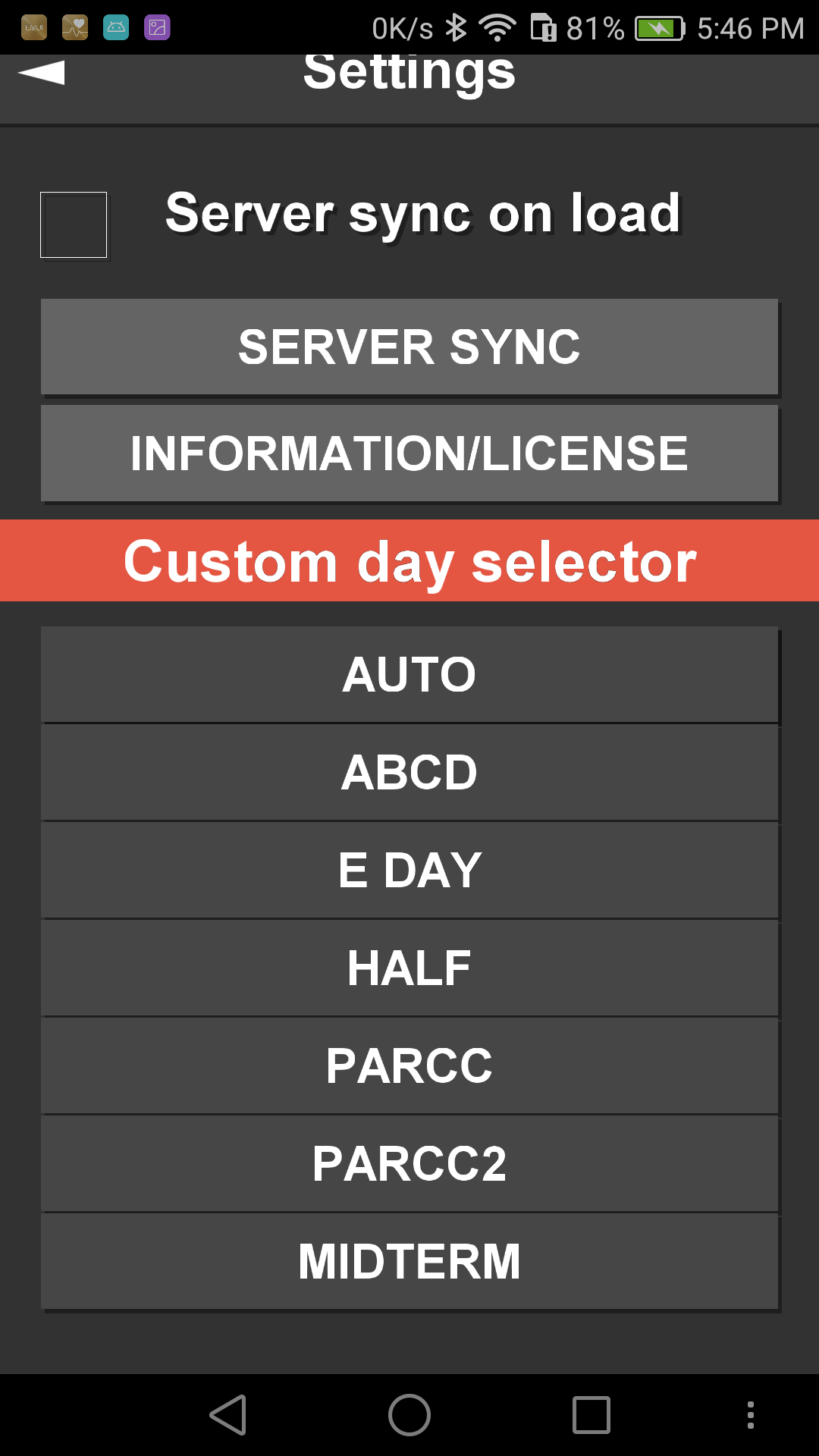Select ABCD day option
The height and width of the screenshot is (1456, 819).
coord(409,773)
